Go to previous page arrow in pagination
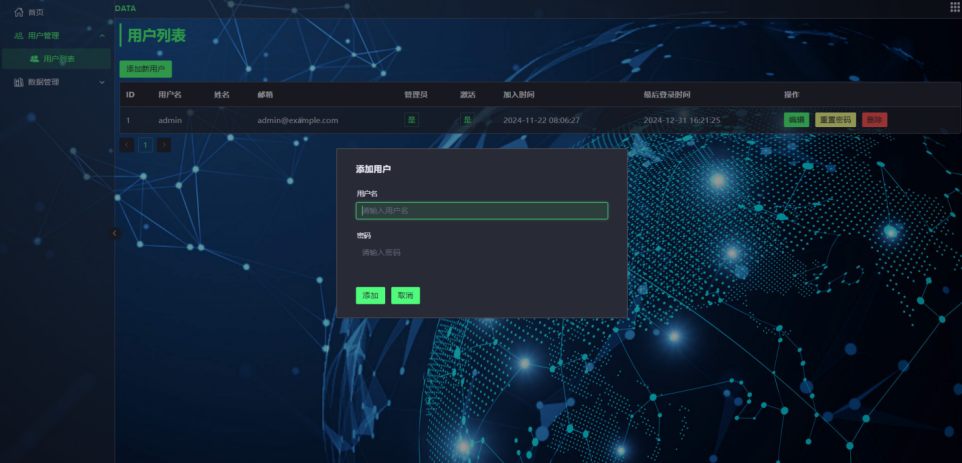Image resolution: width=962 pixels, height=463 pixels. coord(127,145)
